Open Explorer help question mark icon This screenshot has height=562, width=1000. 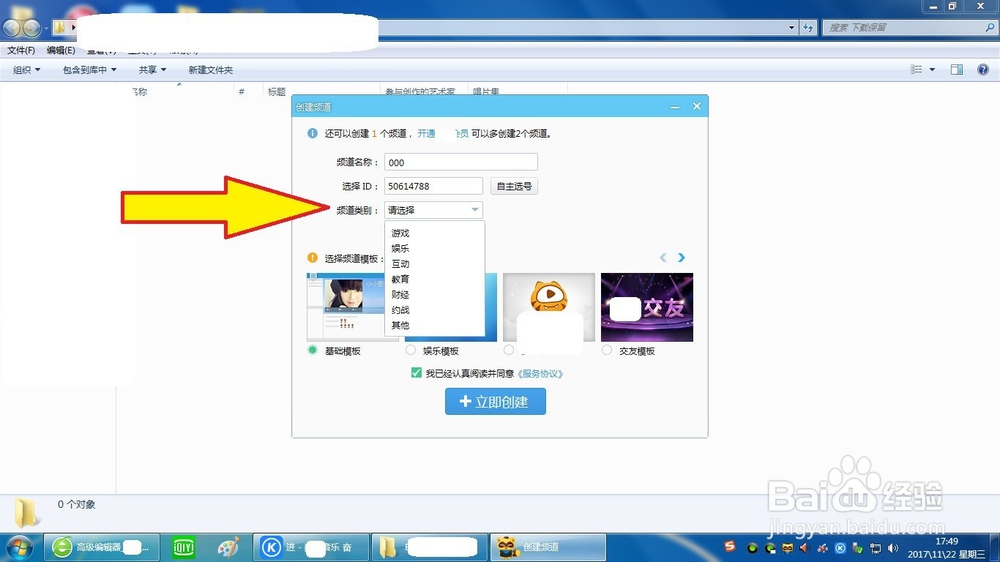pos(983,70)
